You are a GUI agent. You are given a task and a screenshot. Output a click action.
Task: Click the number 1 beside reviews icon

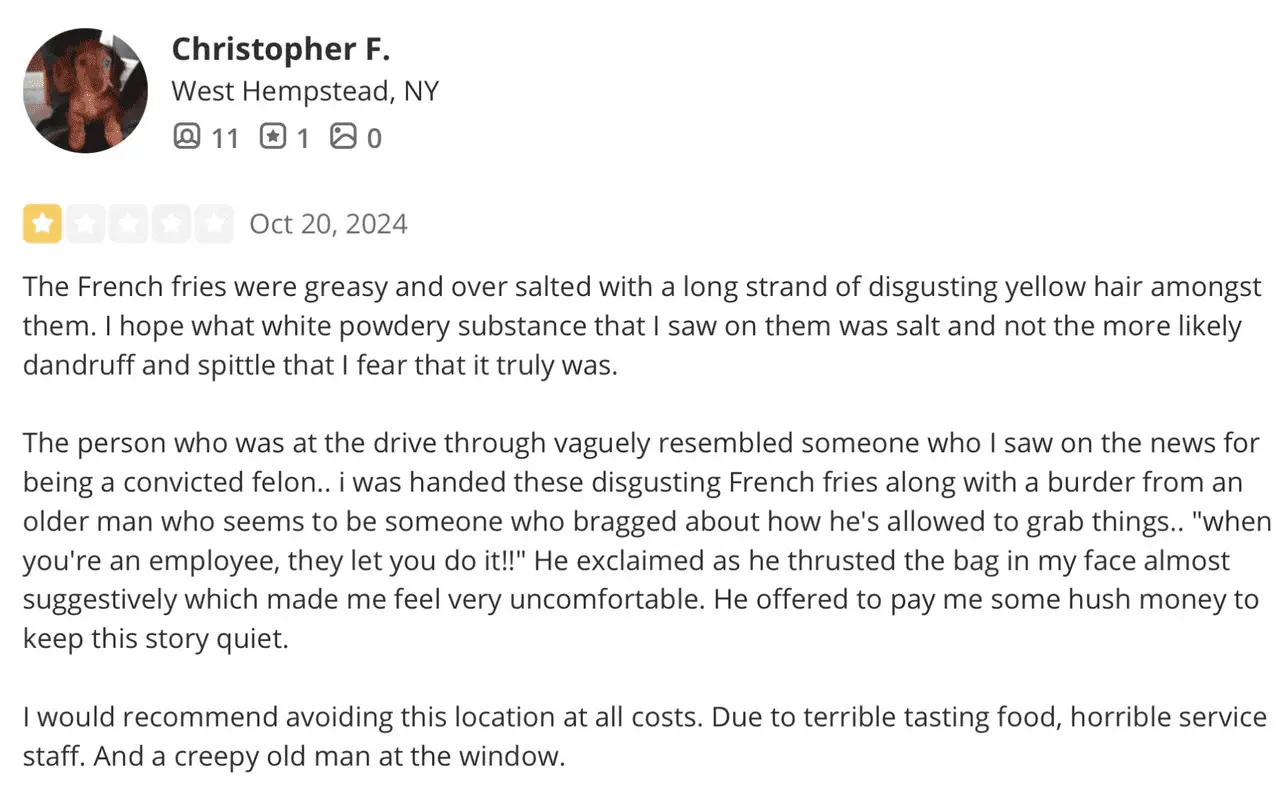point(302,137)
